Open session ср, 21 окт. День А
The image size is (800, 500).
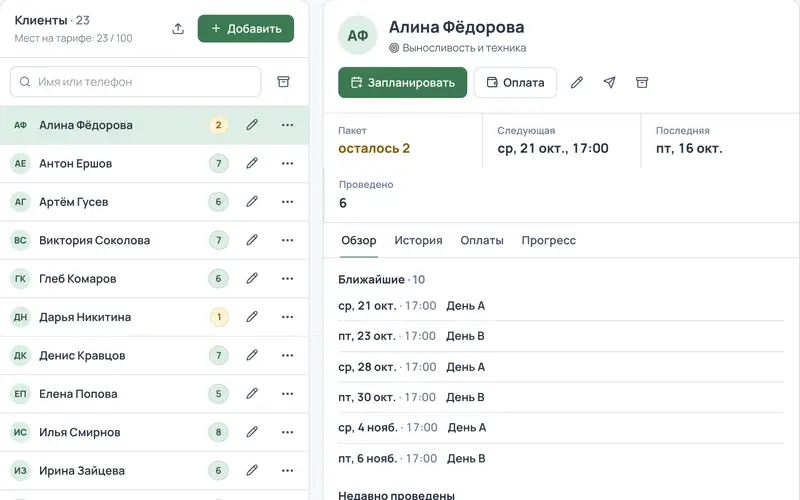point(561,306)
